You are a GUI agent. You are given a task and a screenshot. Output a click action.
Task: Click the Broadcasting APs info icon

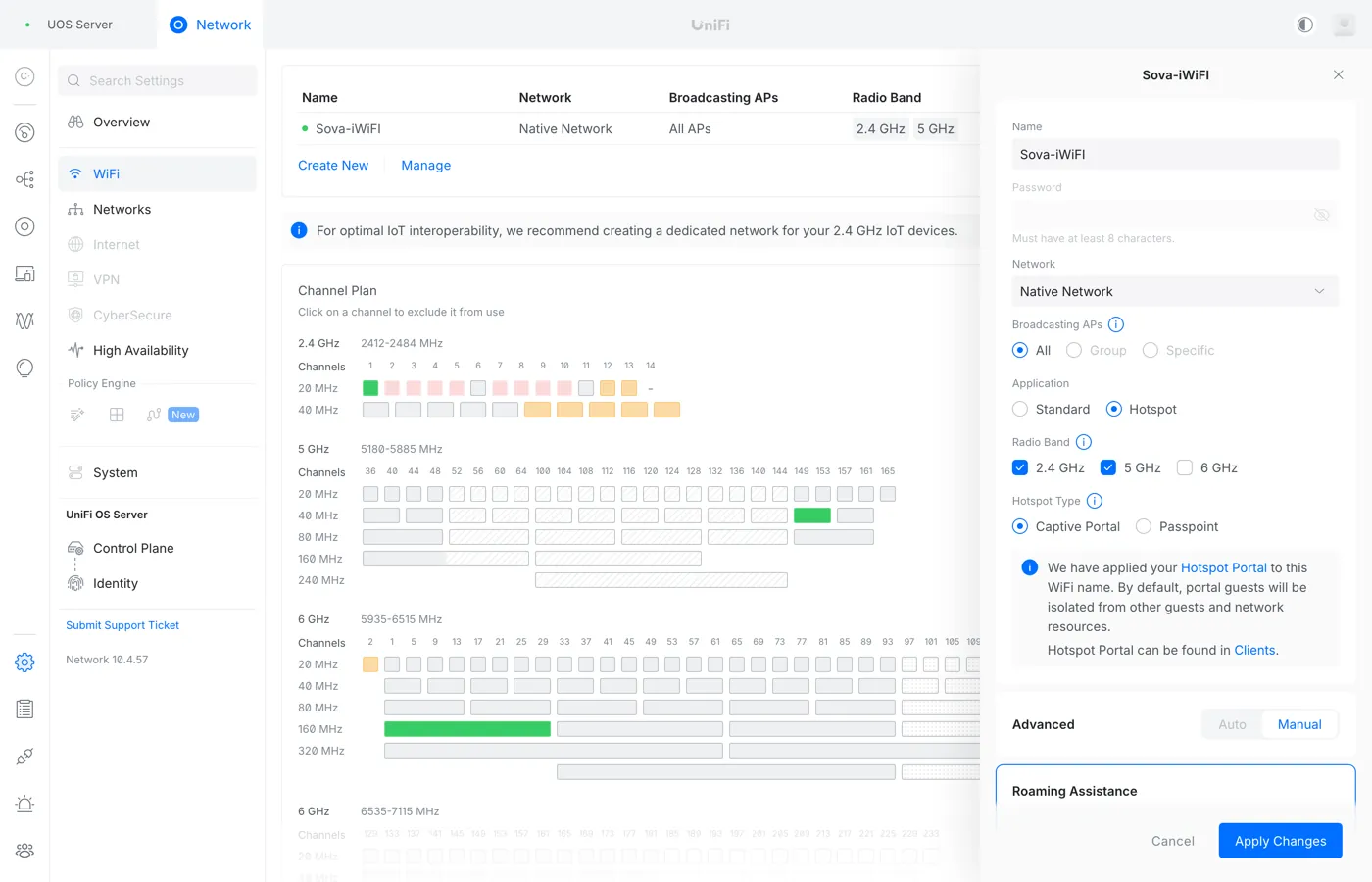tap(1116, 324)
